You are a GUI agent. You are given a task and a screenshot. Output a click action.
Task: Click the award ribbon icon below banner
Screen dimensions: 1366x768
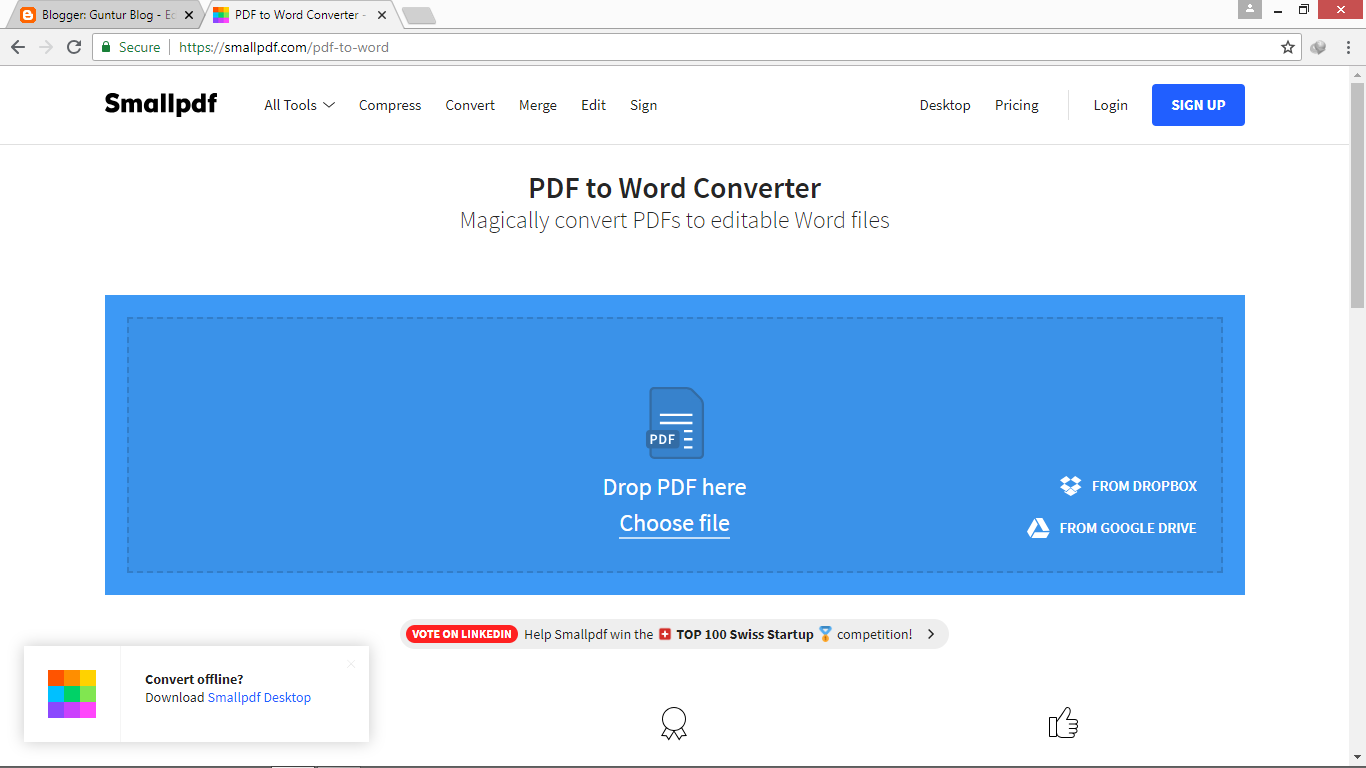pyautogui.click(x=675, y=724)
